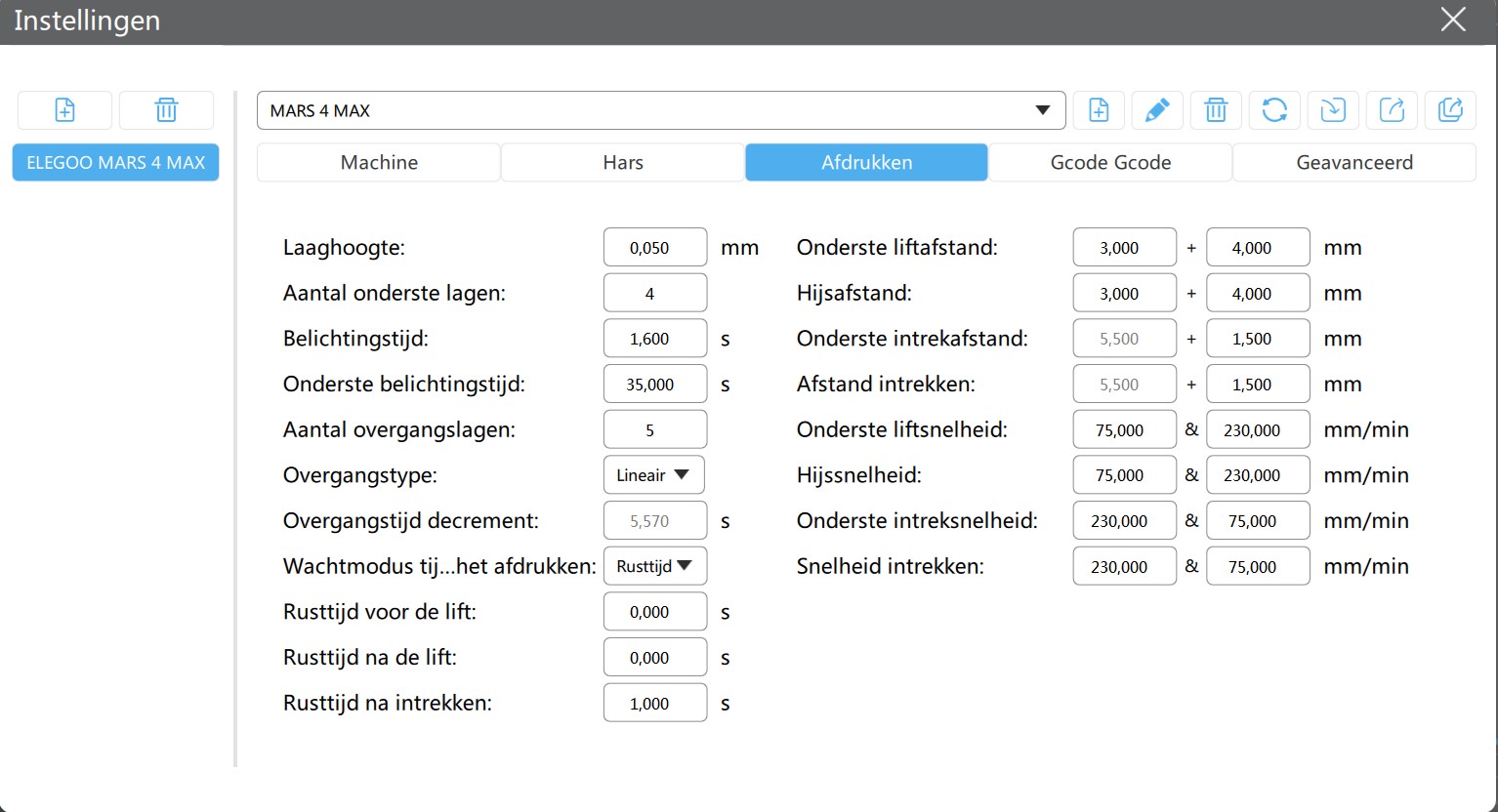Export all profiles with stacked-squares arrow
Image resolution: width=1498 pixels, height=812 pixels.
tap(1450, 110)
